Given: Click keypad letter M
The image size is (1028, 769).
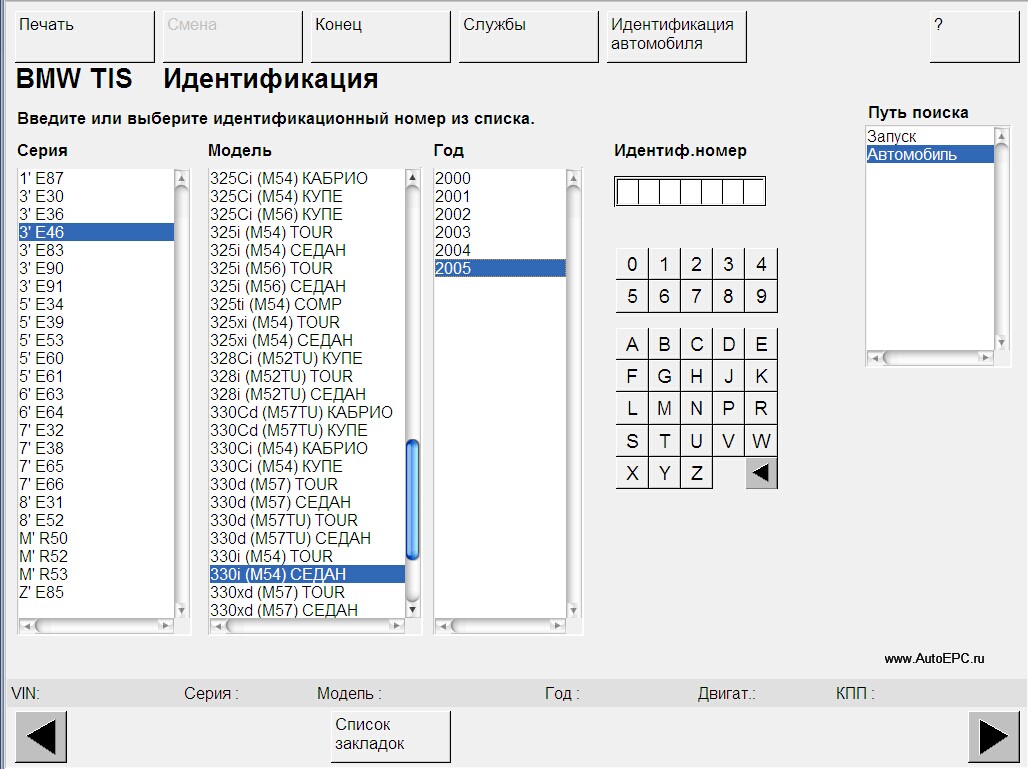Looking at the screenshot, I should 664,408.
